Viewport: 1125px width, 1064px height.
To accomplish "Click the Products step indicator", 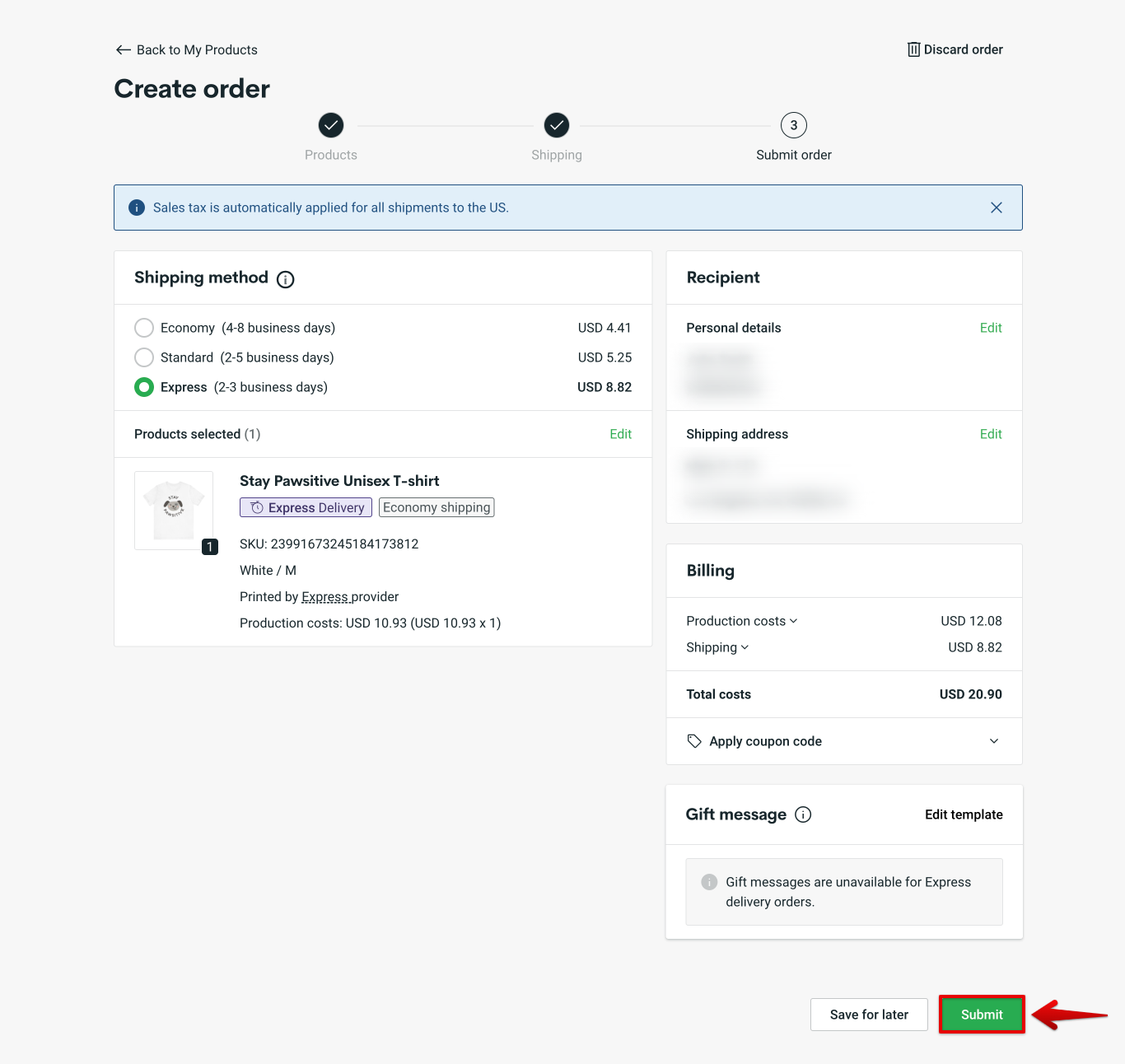I will pos(330,125).
